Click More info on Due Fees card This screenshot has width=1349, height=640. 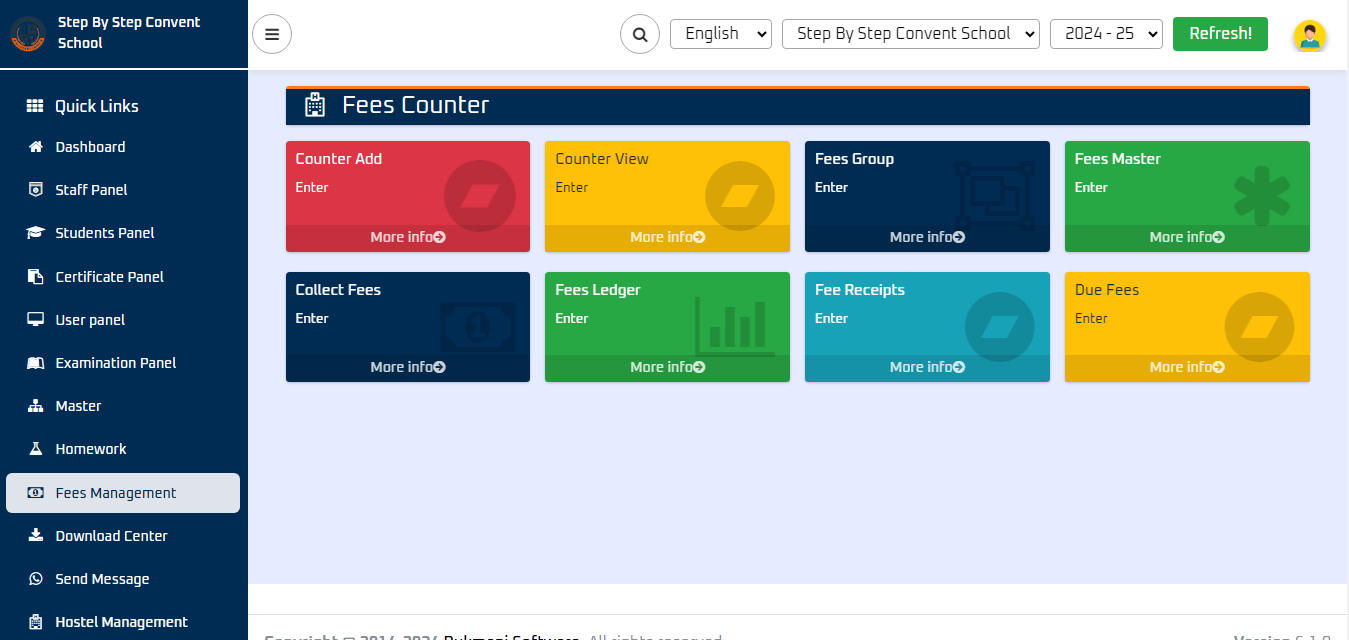click(1186, 368)
